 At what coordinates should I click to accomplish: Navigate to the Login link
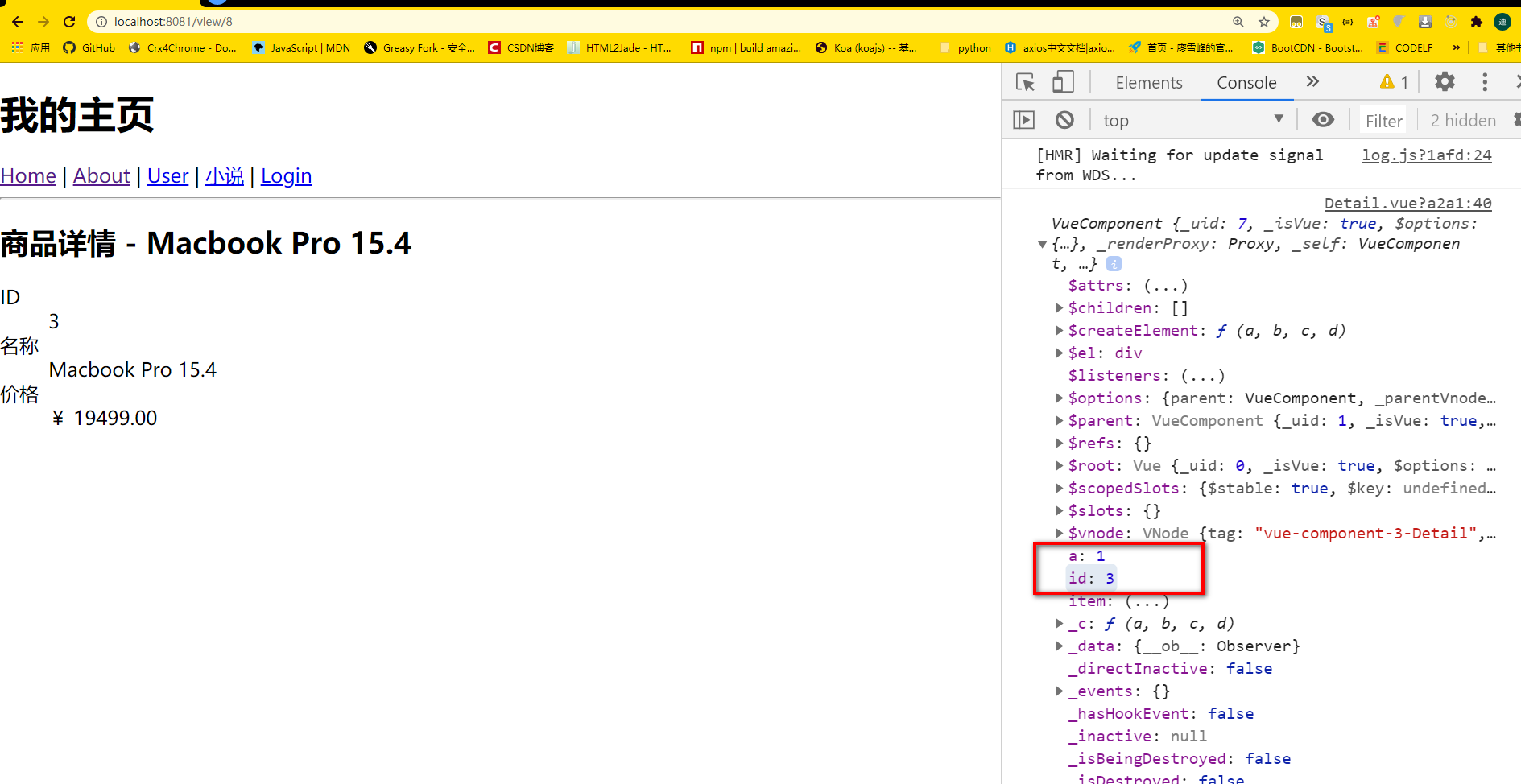(x=286, y=175)
